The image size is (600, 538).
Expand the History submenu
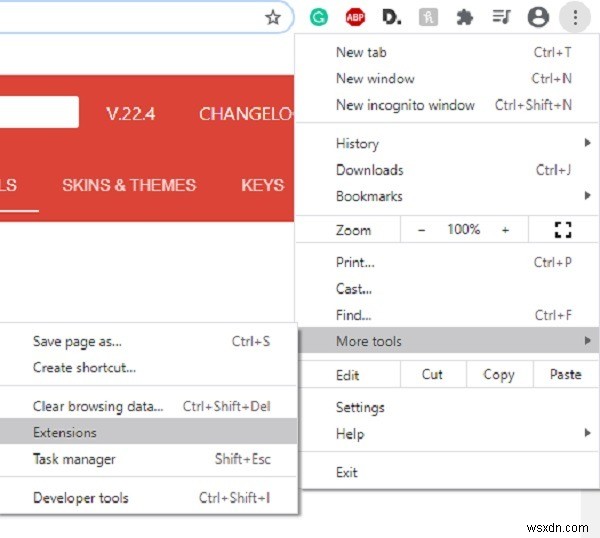(447, 143)
